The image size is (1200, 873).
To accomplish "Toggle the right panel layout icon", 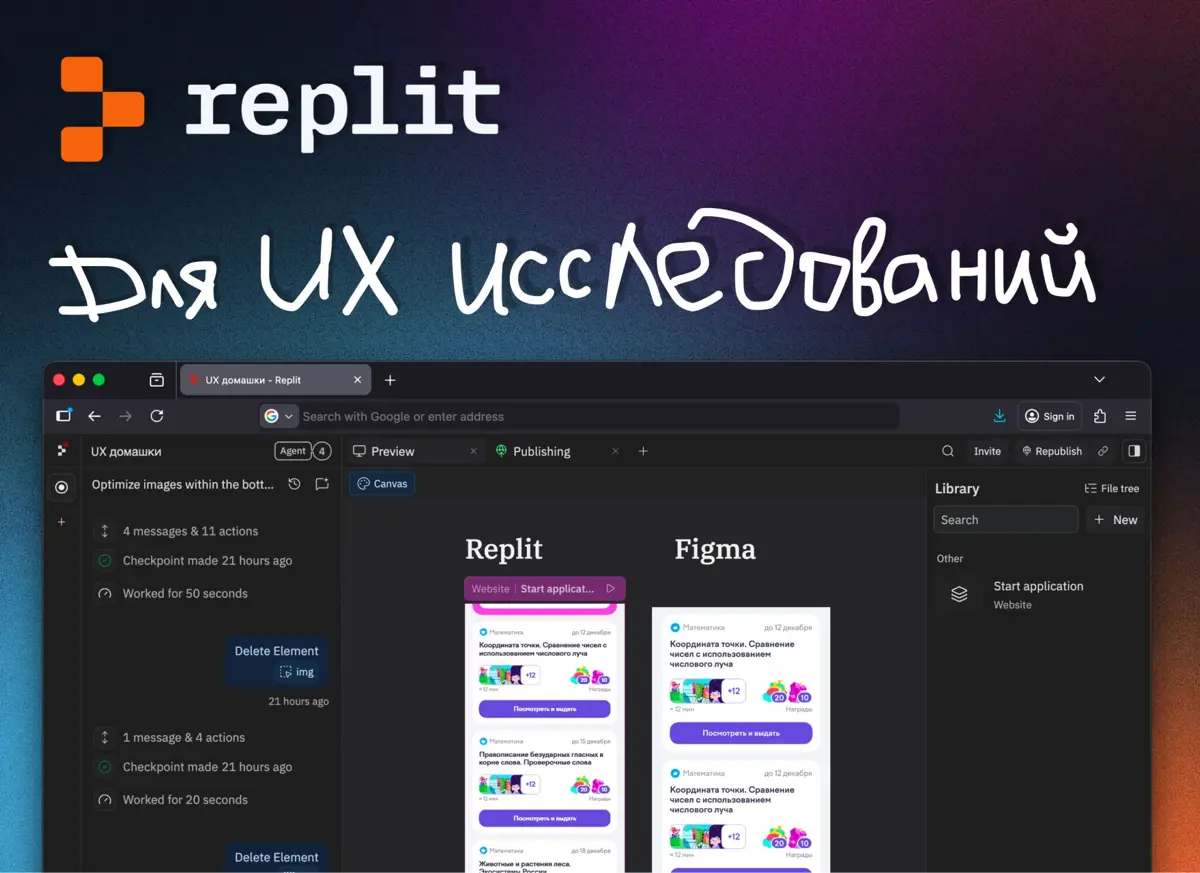I will pyautogui.click(x=1134, y=451).
